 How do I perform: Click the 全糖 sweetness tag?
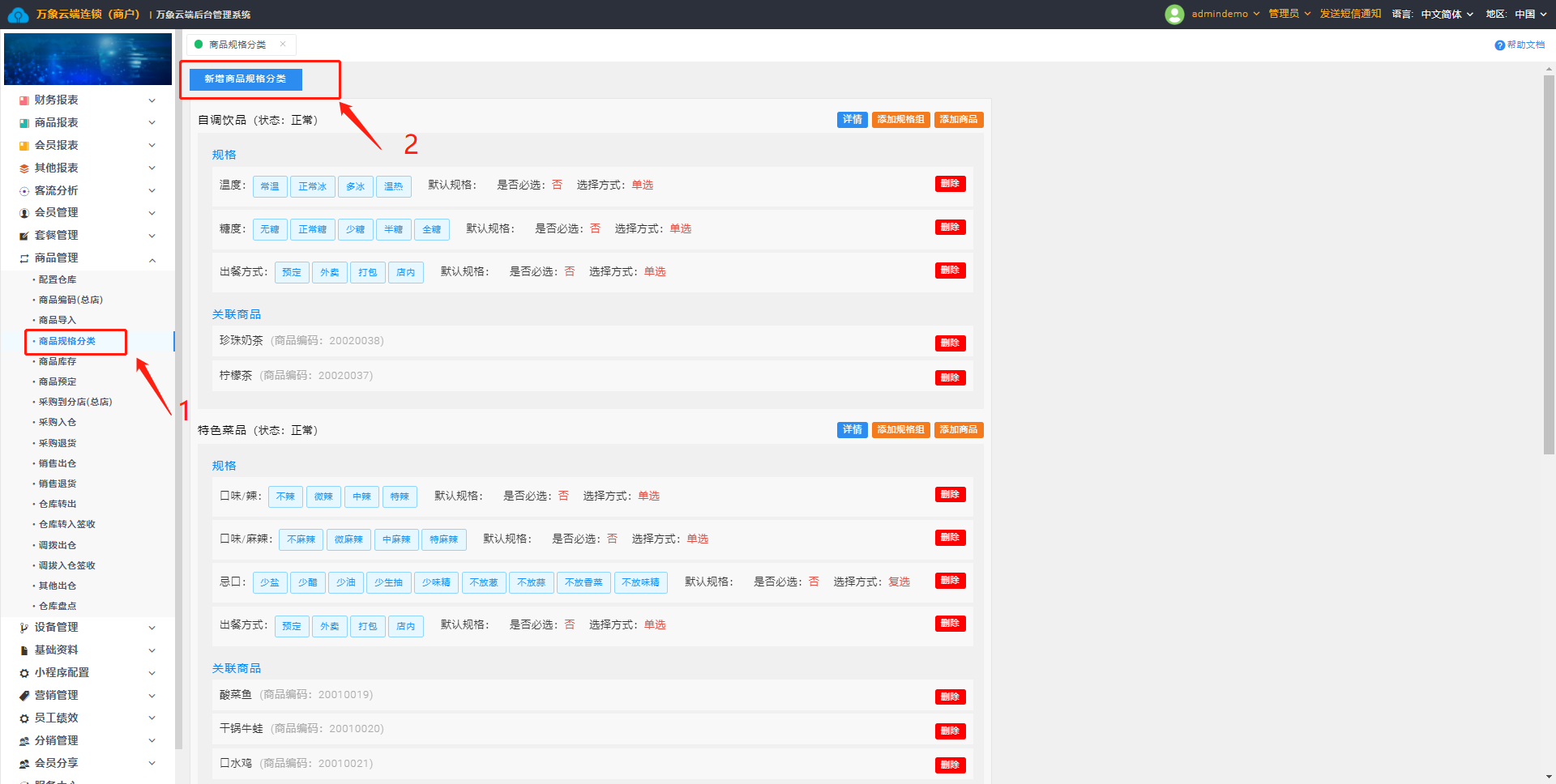coord(432,230)
